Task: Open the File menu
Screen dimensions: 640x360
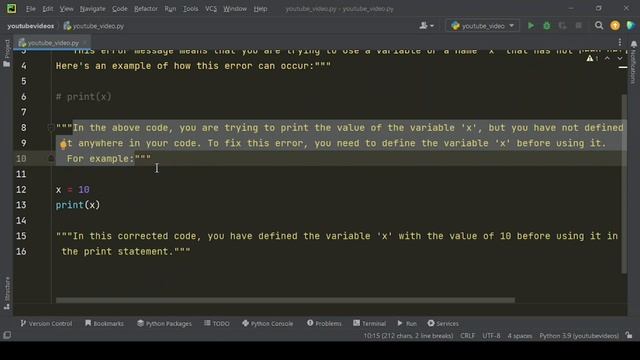Action: (x=31, y=9)
